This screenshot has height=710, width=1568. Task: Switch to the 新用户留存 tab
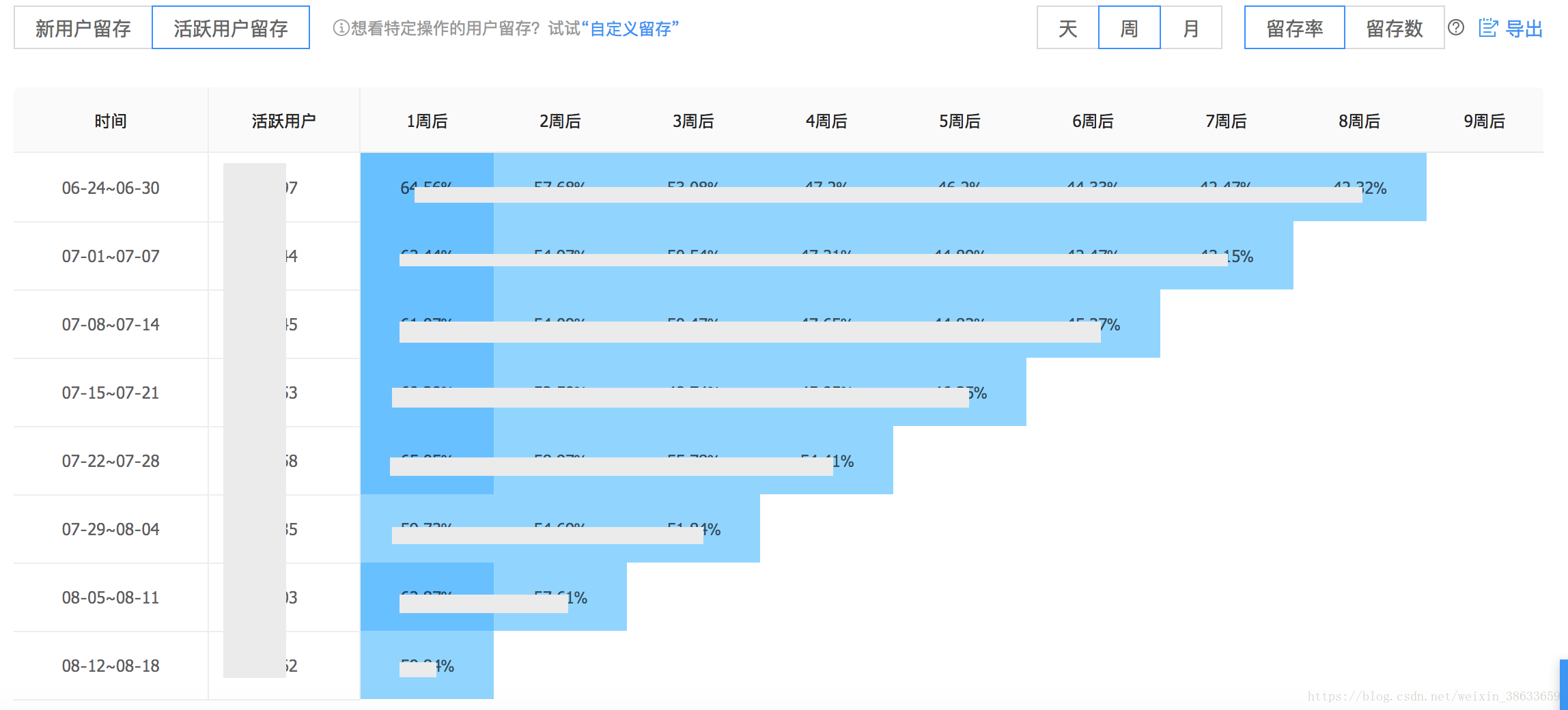(x=81, y=27)
